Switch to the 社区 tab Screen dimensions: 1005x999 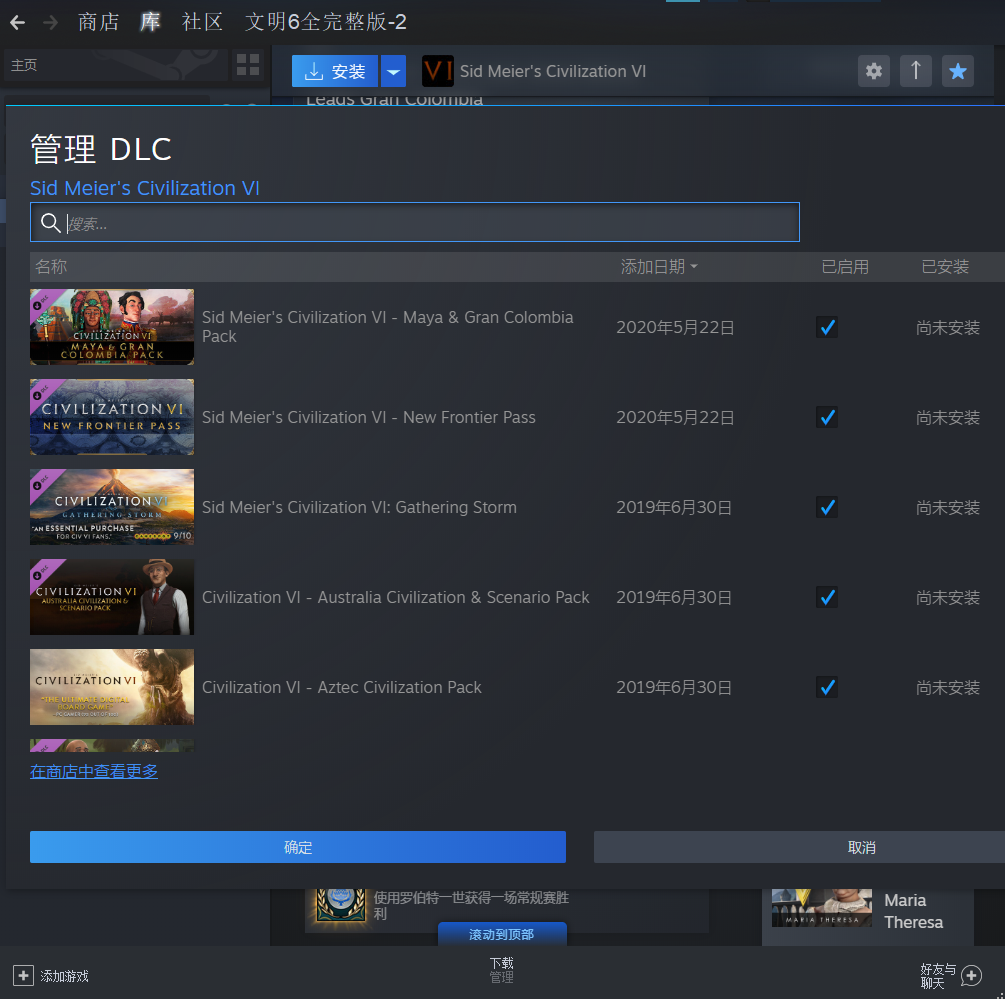(202, 22)
